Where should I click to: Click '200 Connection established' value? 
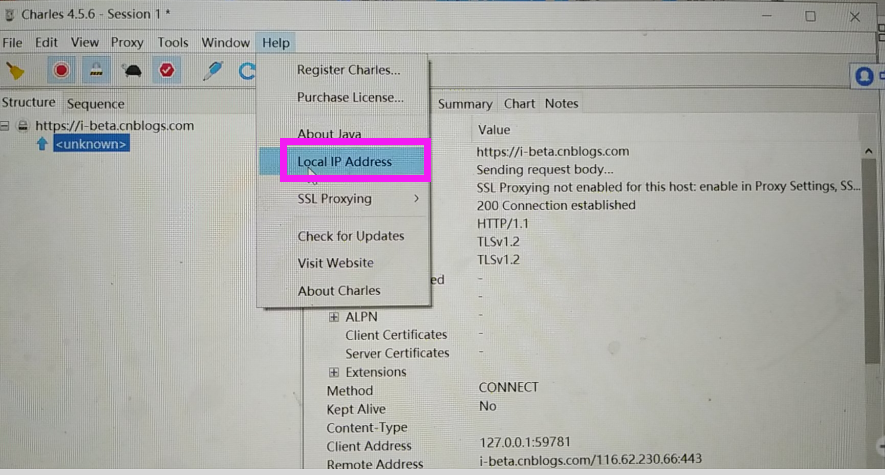point(556,205)
